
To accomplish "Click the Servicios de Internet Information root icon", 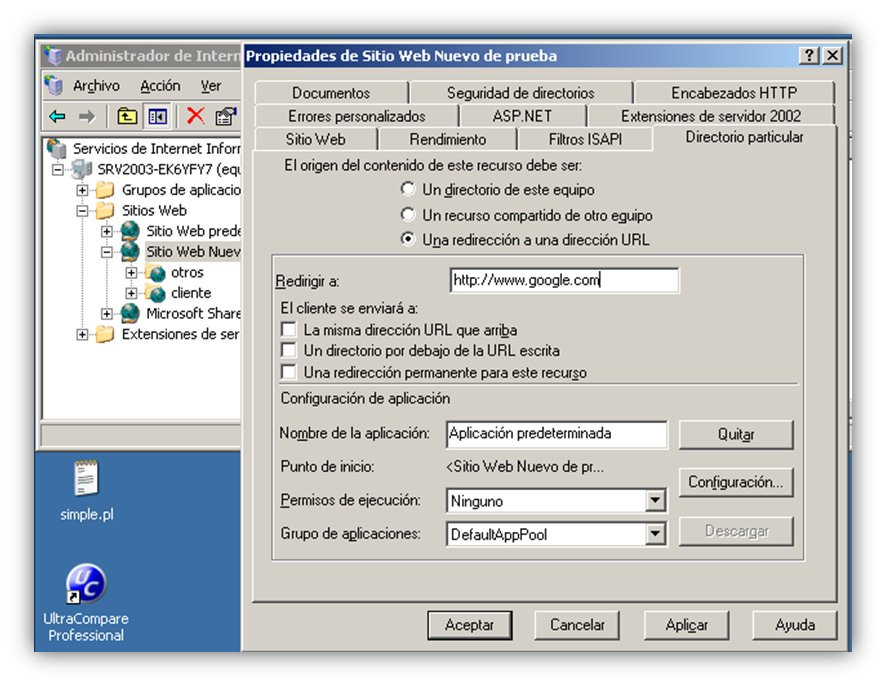I will 57,148.
